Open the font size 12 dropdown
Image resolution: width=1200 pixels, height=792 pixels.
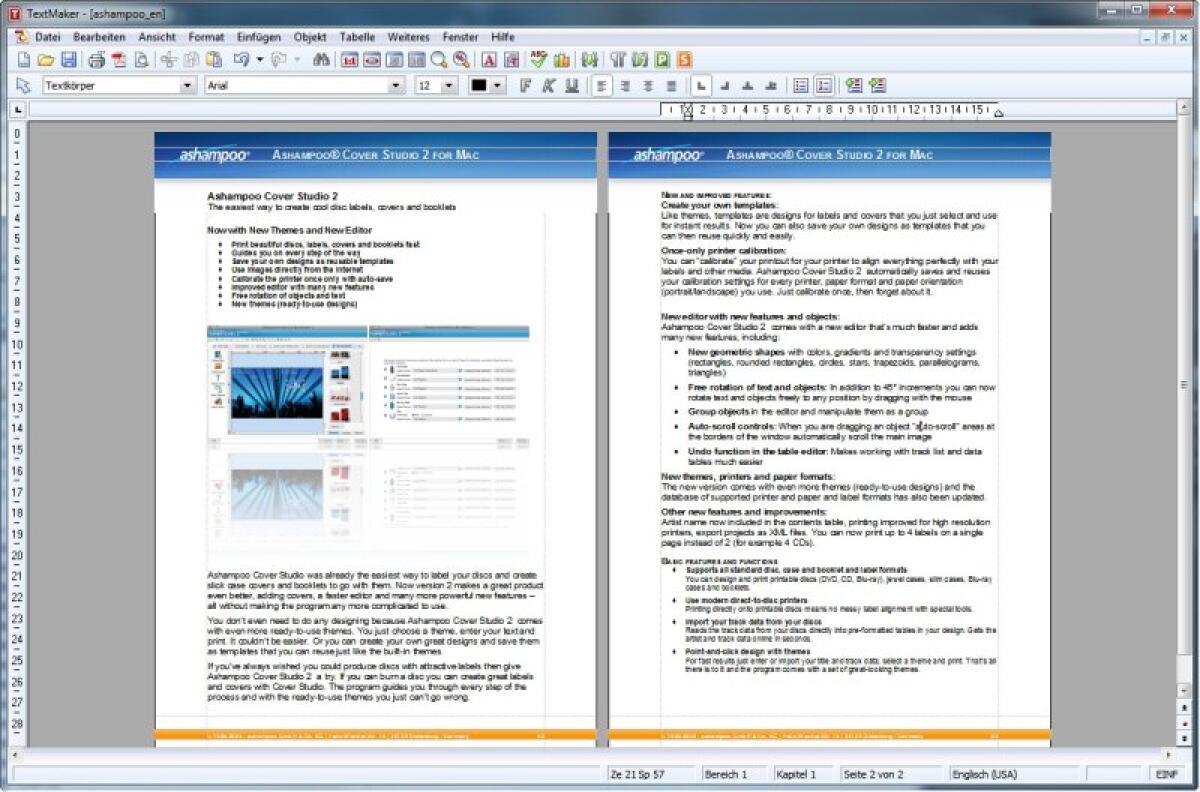(x=448, y=85)
